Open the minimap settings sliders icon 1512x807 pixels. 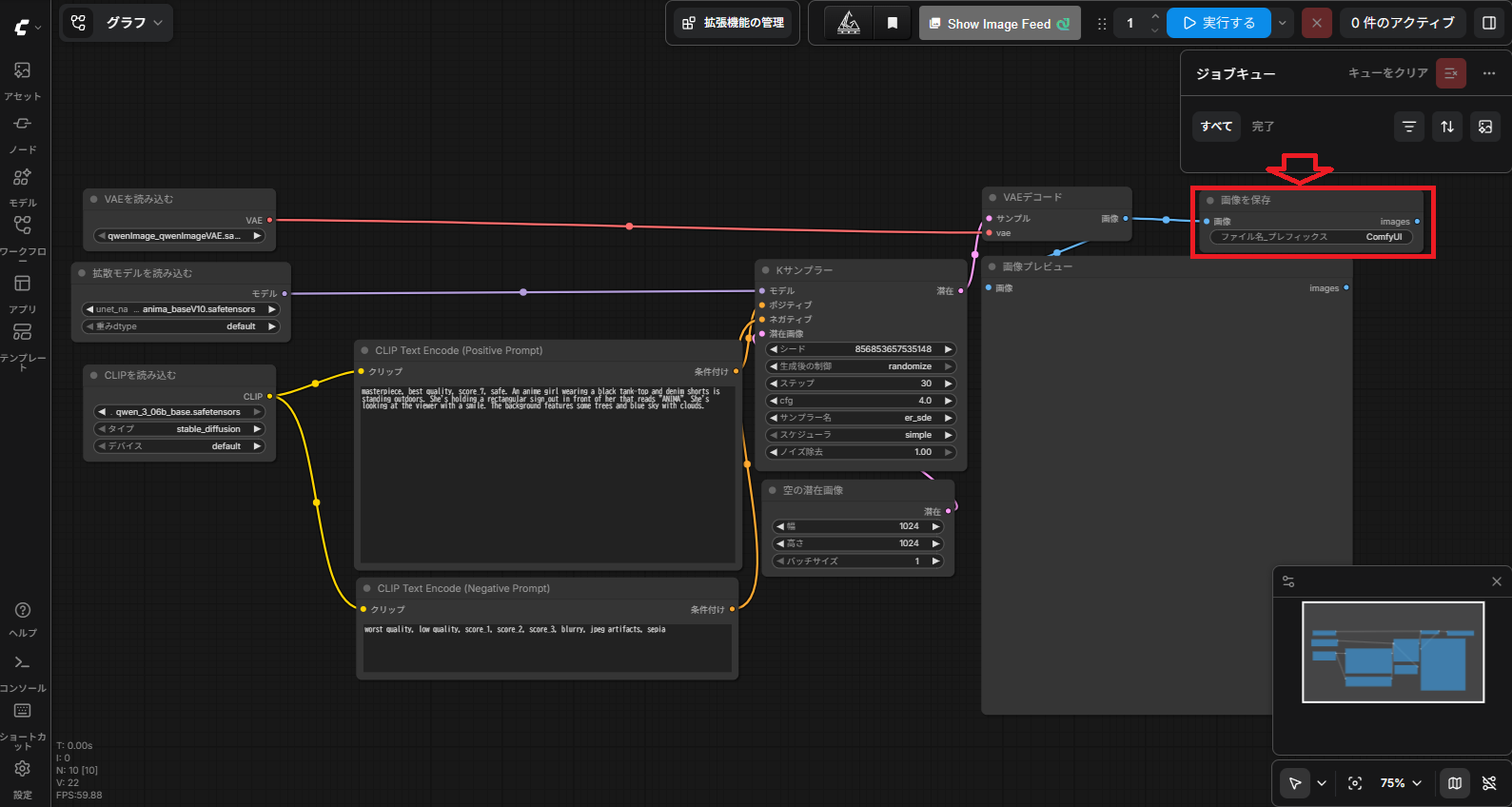click(1288, 581)
